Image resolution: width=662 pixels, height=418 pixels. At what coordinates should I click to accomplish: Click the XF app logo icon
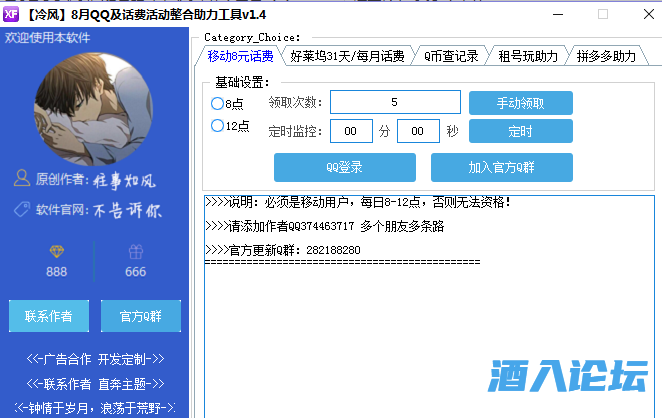12,14
